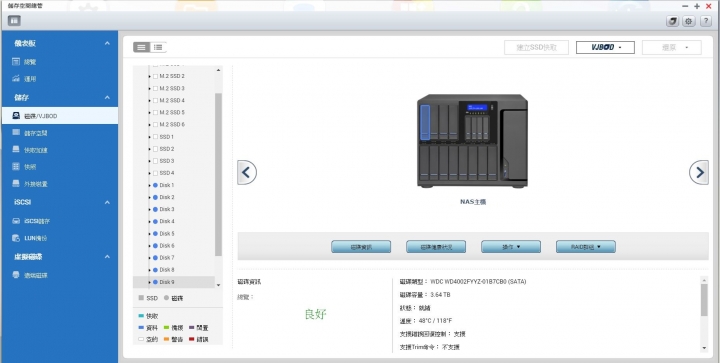Open the settings gear icon
Image resolution: width=720 pixels, height=363 pixels.
[688, 21]
